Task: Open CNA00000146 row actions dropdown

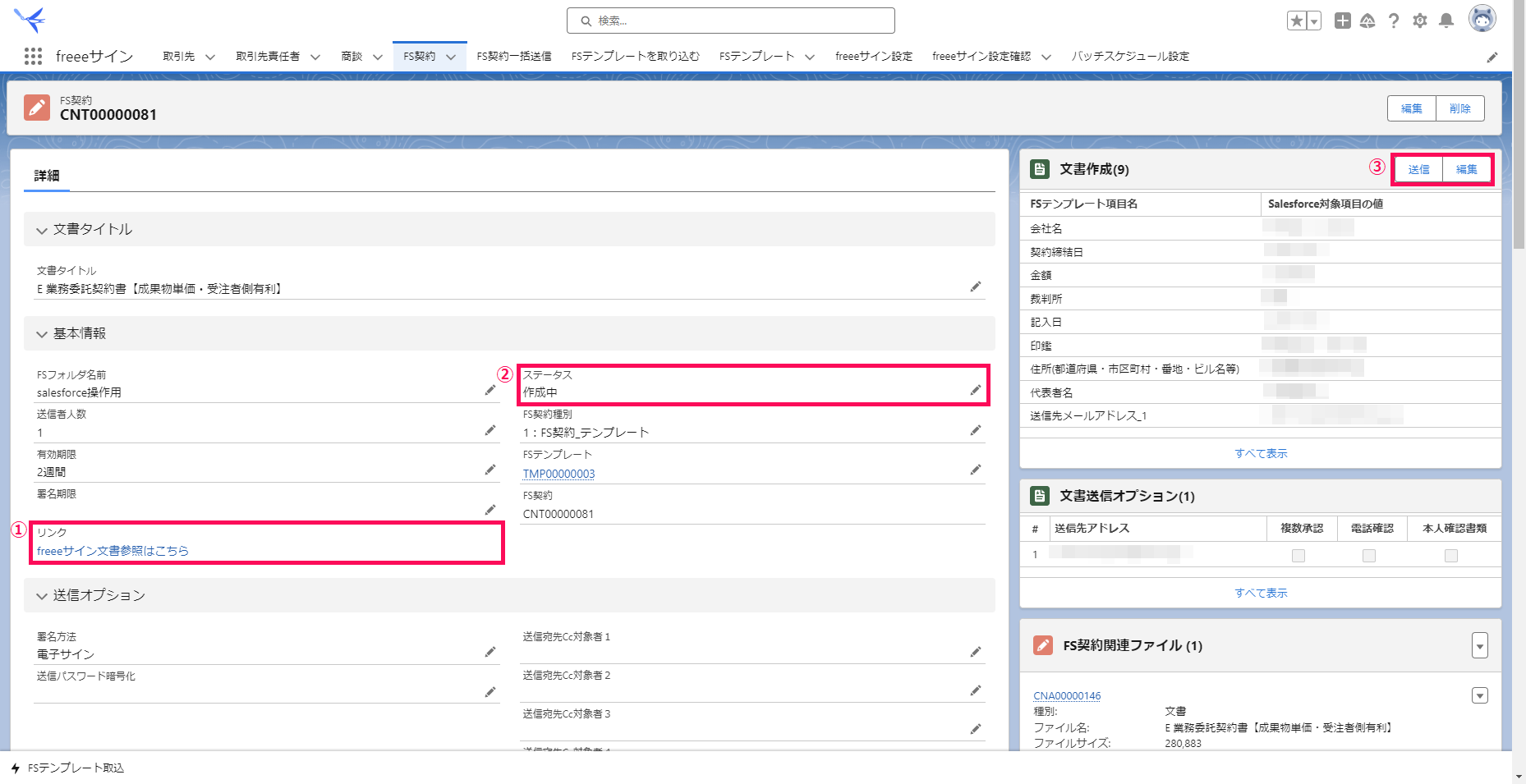Action: [x=1480, y=696]
